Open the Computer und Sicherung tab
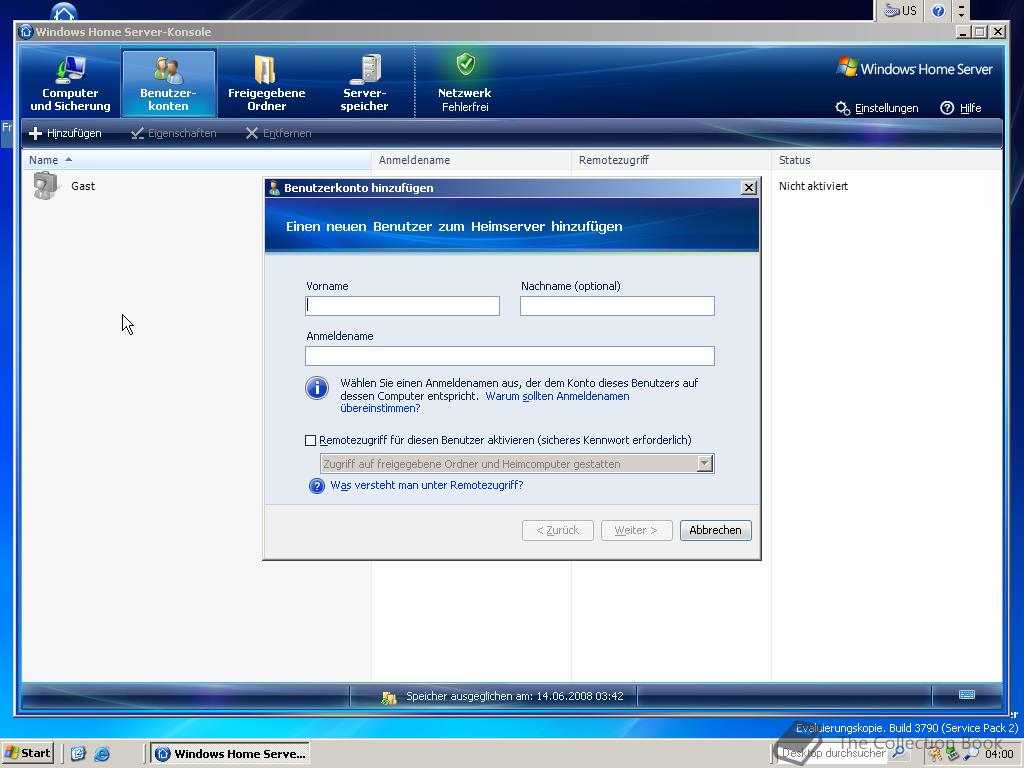1024x768 pixels. pyautogui.click(x=71, y=83)
